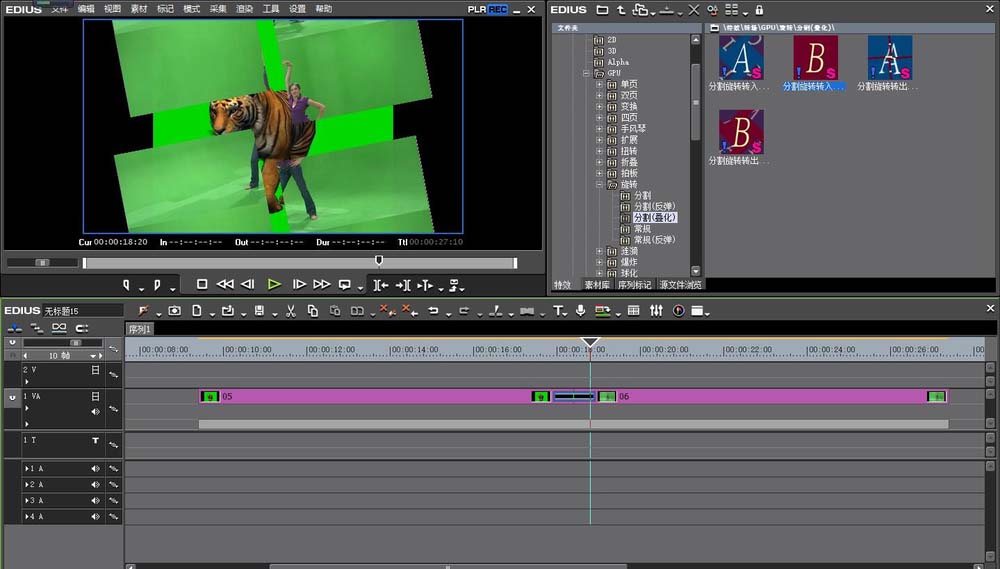Toggle audio mute on track 1 A

click(97, 469)
